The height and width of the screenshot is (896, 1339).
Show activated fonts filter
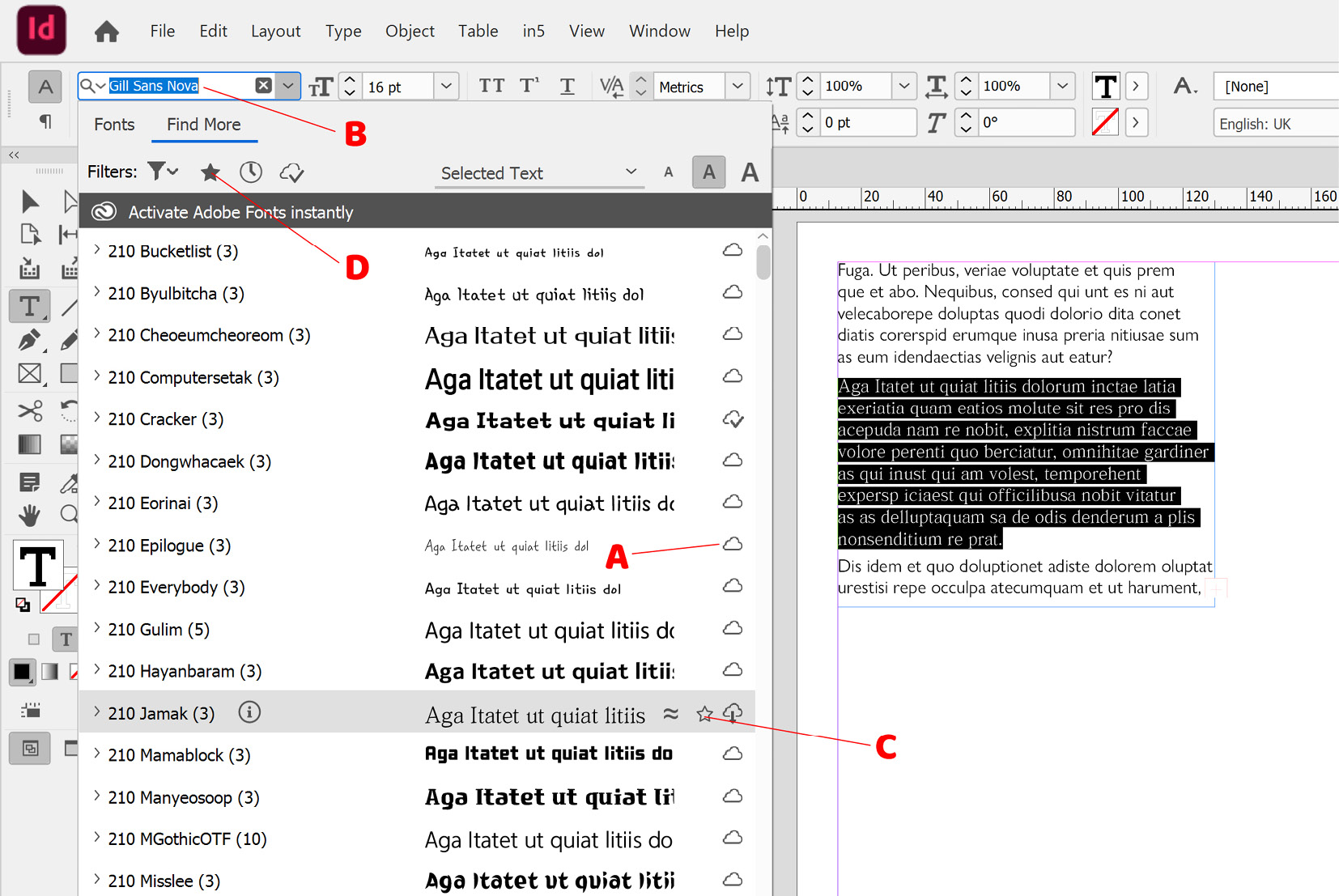point(291,172)
